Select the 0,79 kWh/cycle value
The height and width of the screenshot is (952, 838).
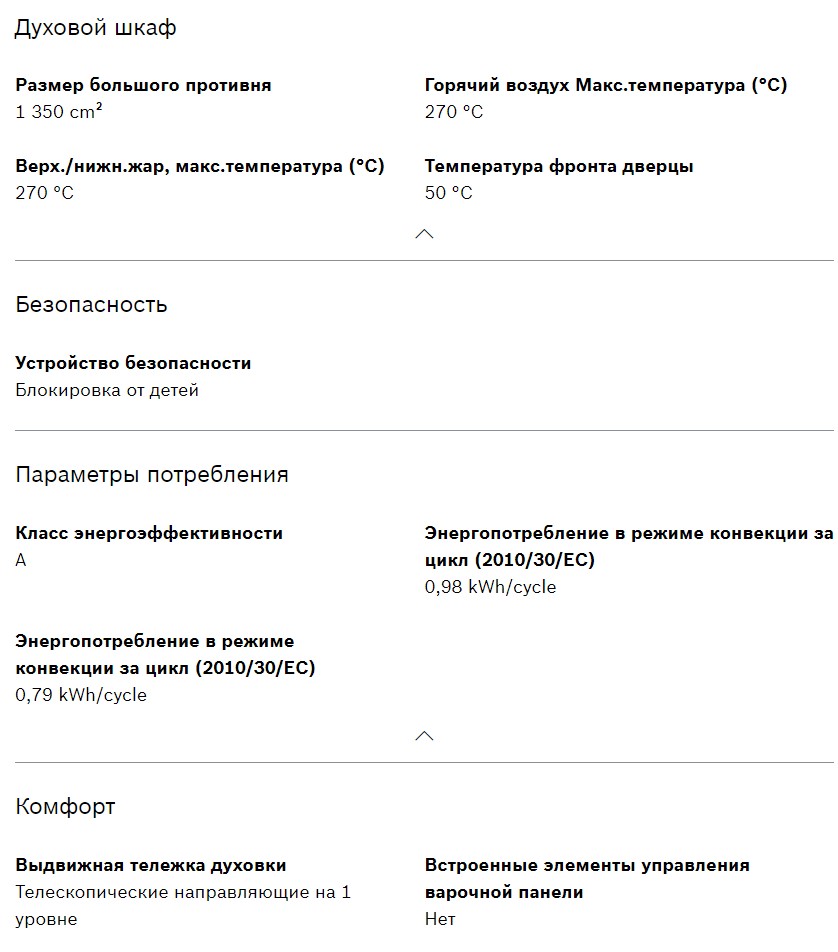pyautogui.click(x=81, y=695)
